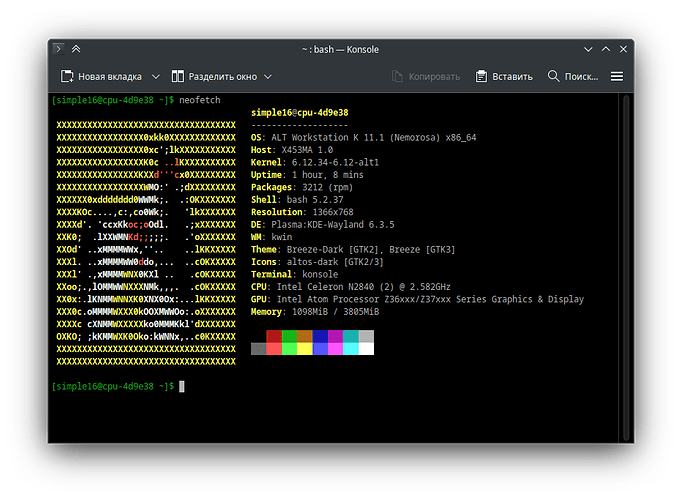Screen dimensions: 682x500
Task: Click the window title text bash — Konsole
Action: (340, 49)
